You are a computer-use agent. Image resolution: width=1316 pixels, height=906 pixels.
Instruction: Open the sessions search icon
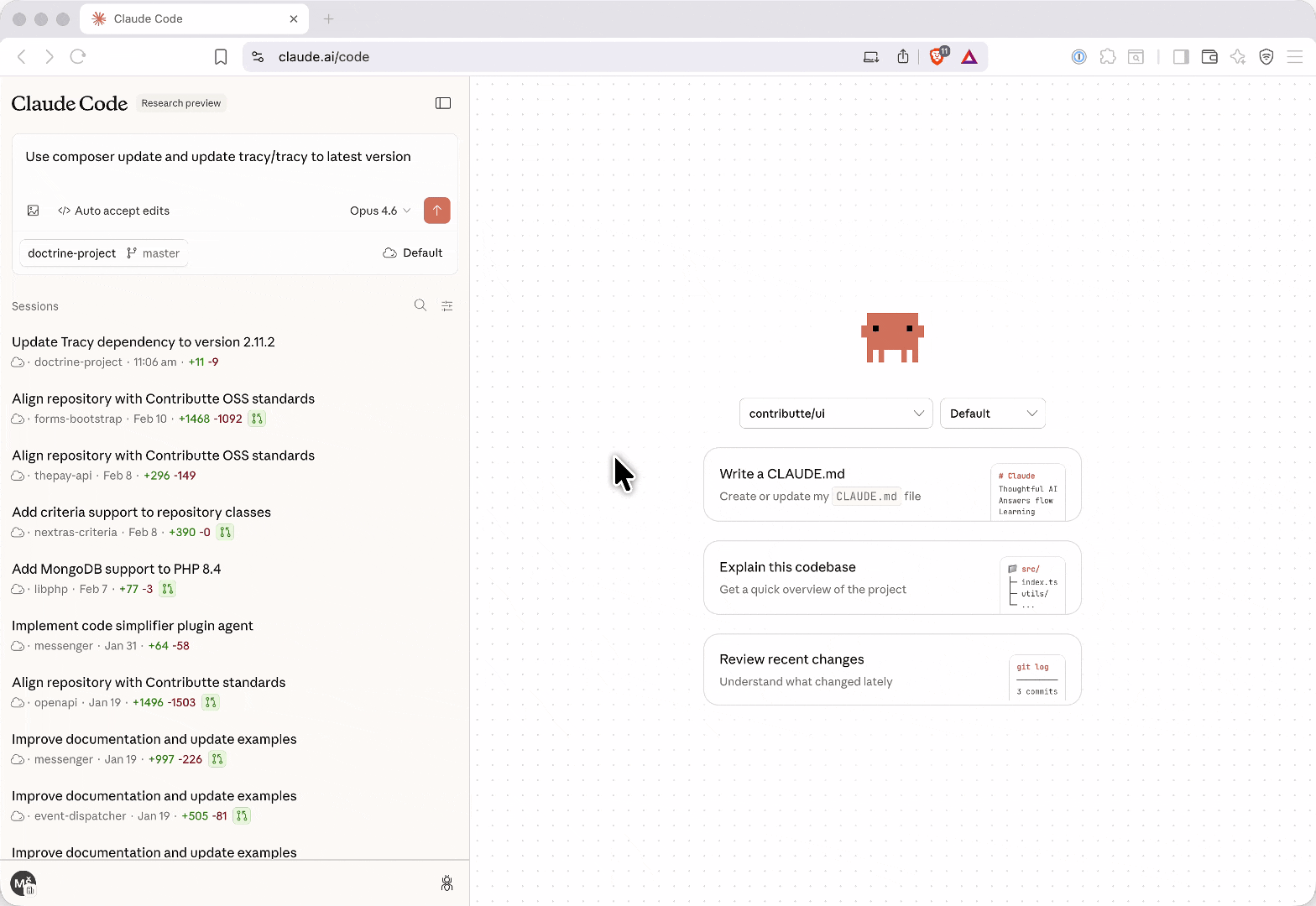tap(420, 305)
